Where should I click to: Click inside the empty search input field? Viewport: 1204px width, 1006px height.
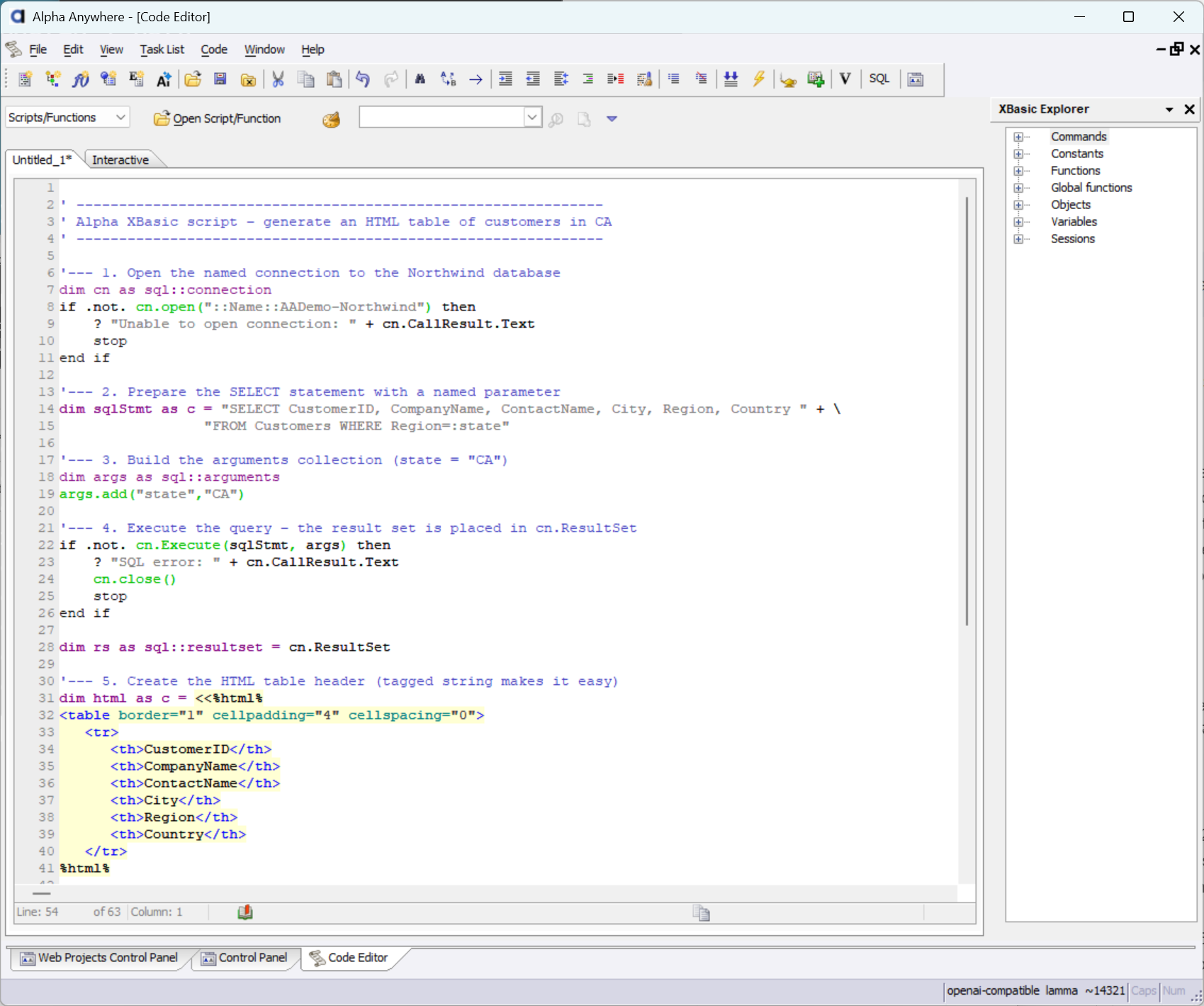442,117
